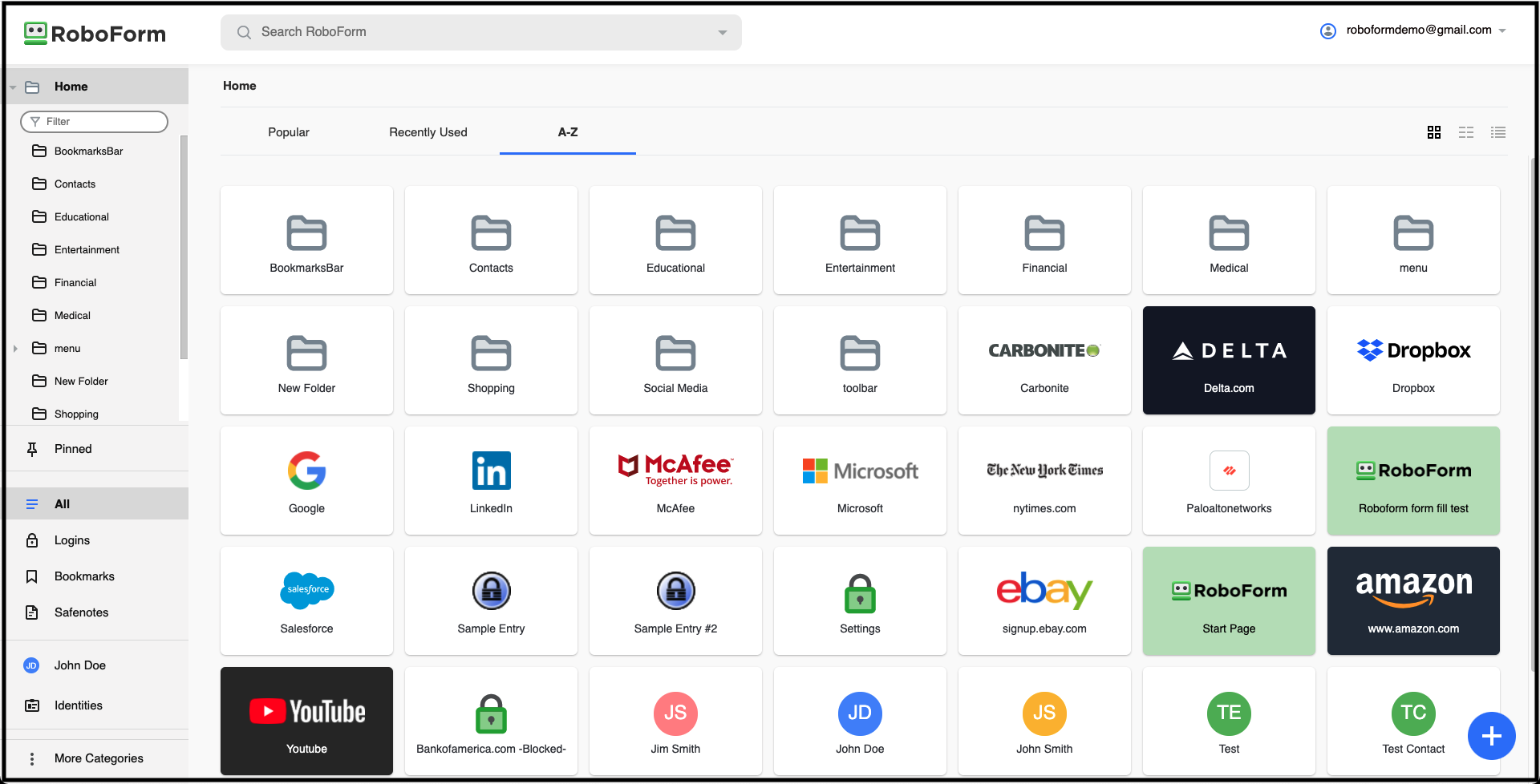Open the nytimes.com login tile
This screenshot has width=1540, height=784.
point(1044,480)
